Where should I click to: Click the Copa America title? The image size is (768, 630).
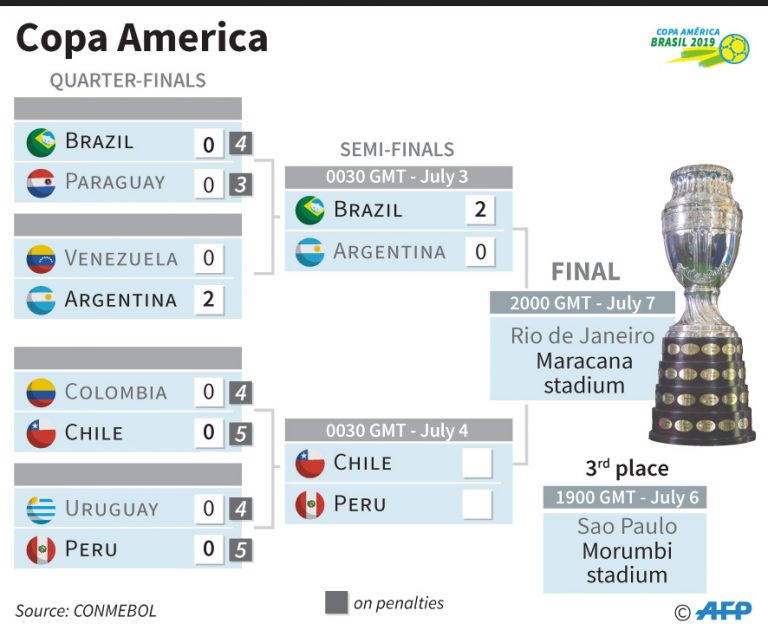pos(142,38)
